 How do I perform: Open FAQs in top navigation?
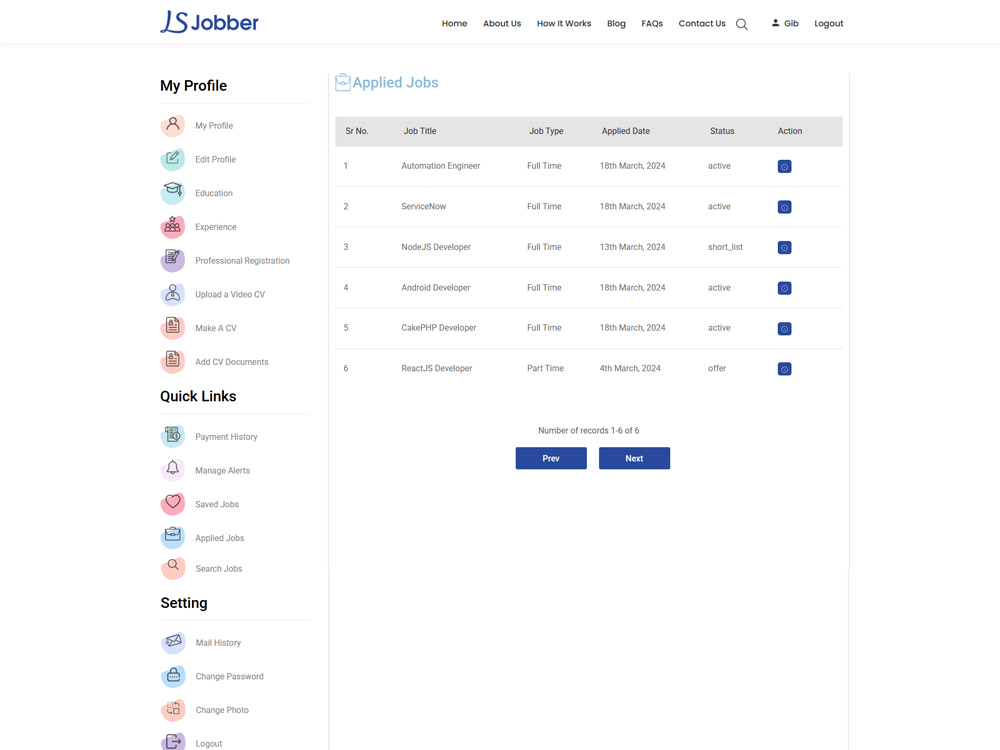pyautogui.click(x=652, y=24)
